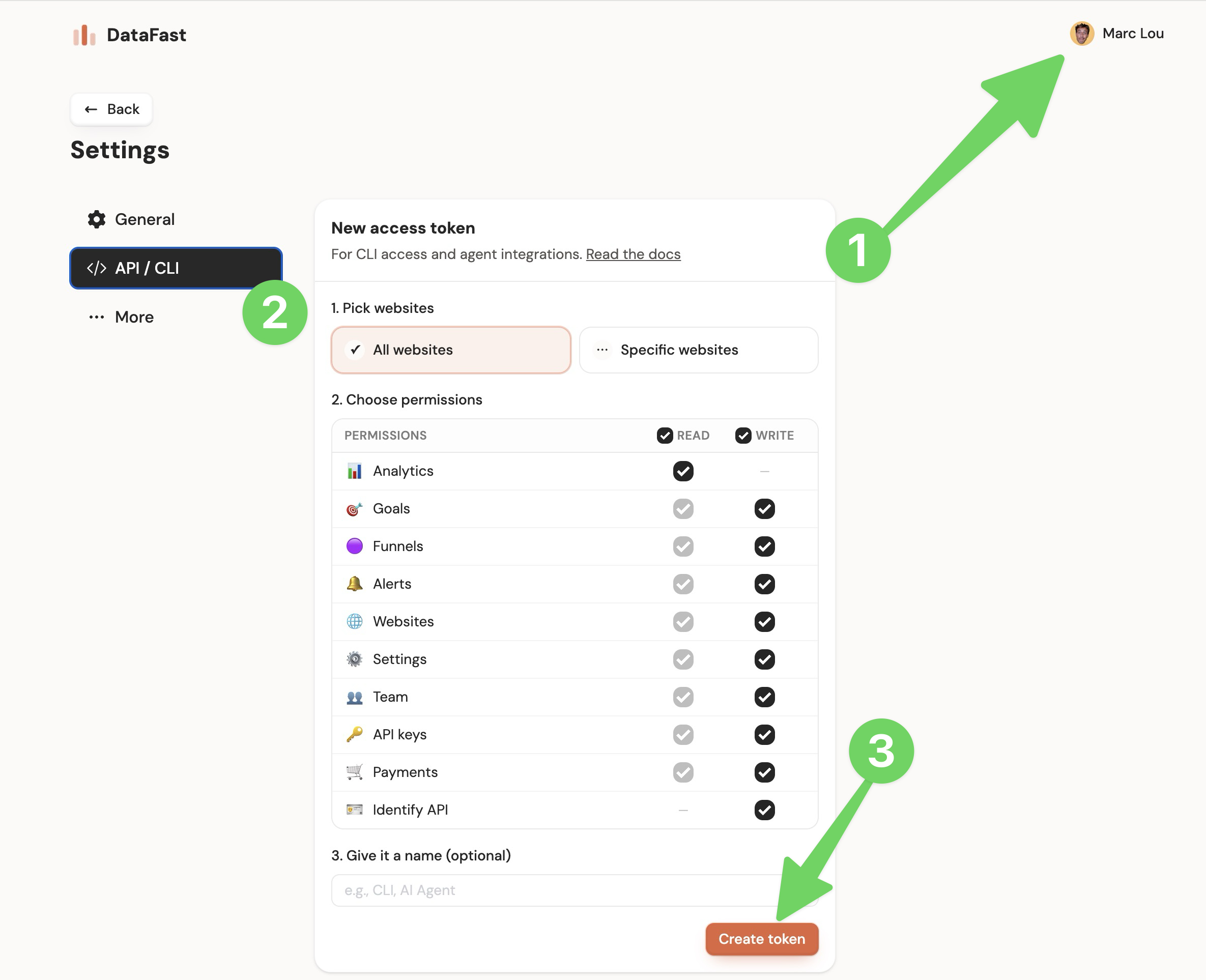Uncheck Alerts write permission
1206x980 pixels.
[x=764, y=584]
